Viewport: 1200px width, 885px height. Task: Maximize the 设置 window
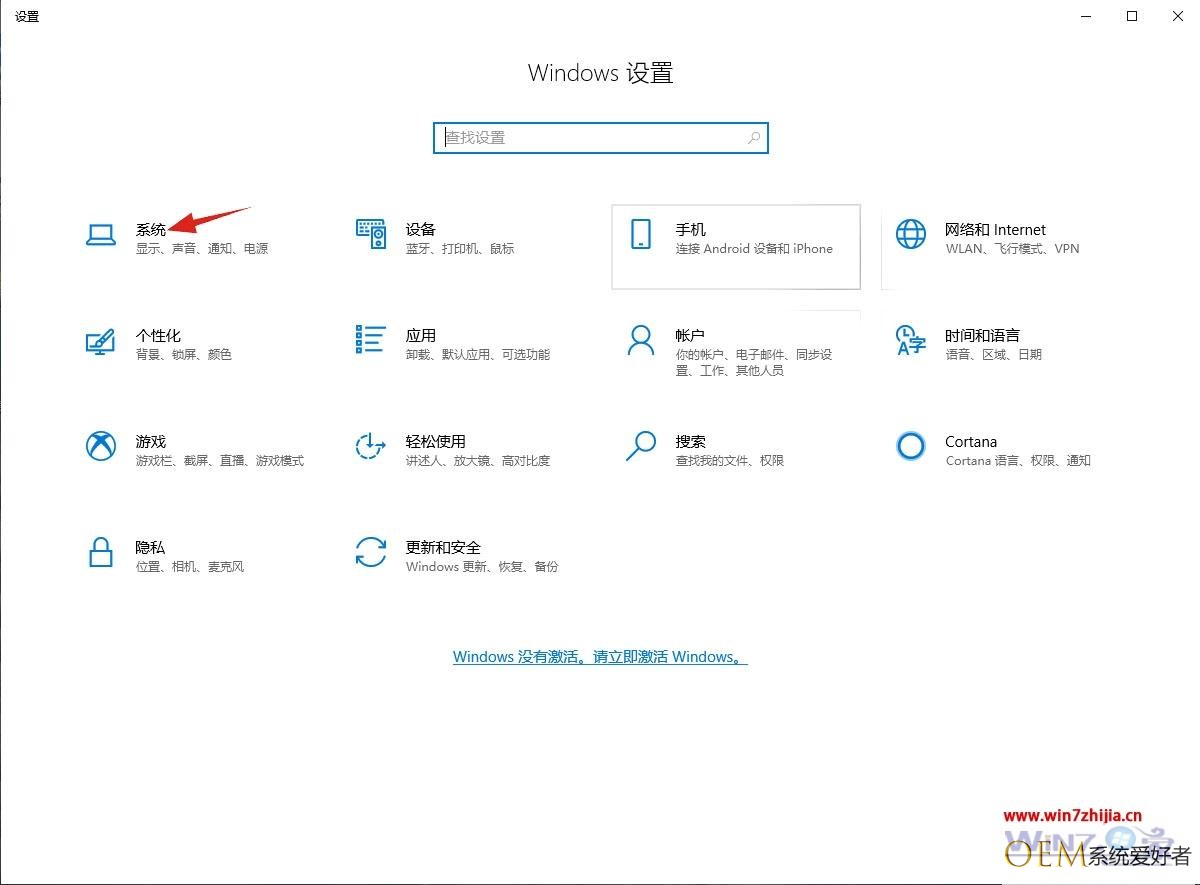coord(1132,16)
